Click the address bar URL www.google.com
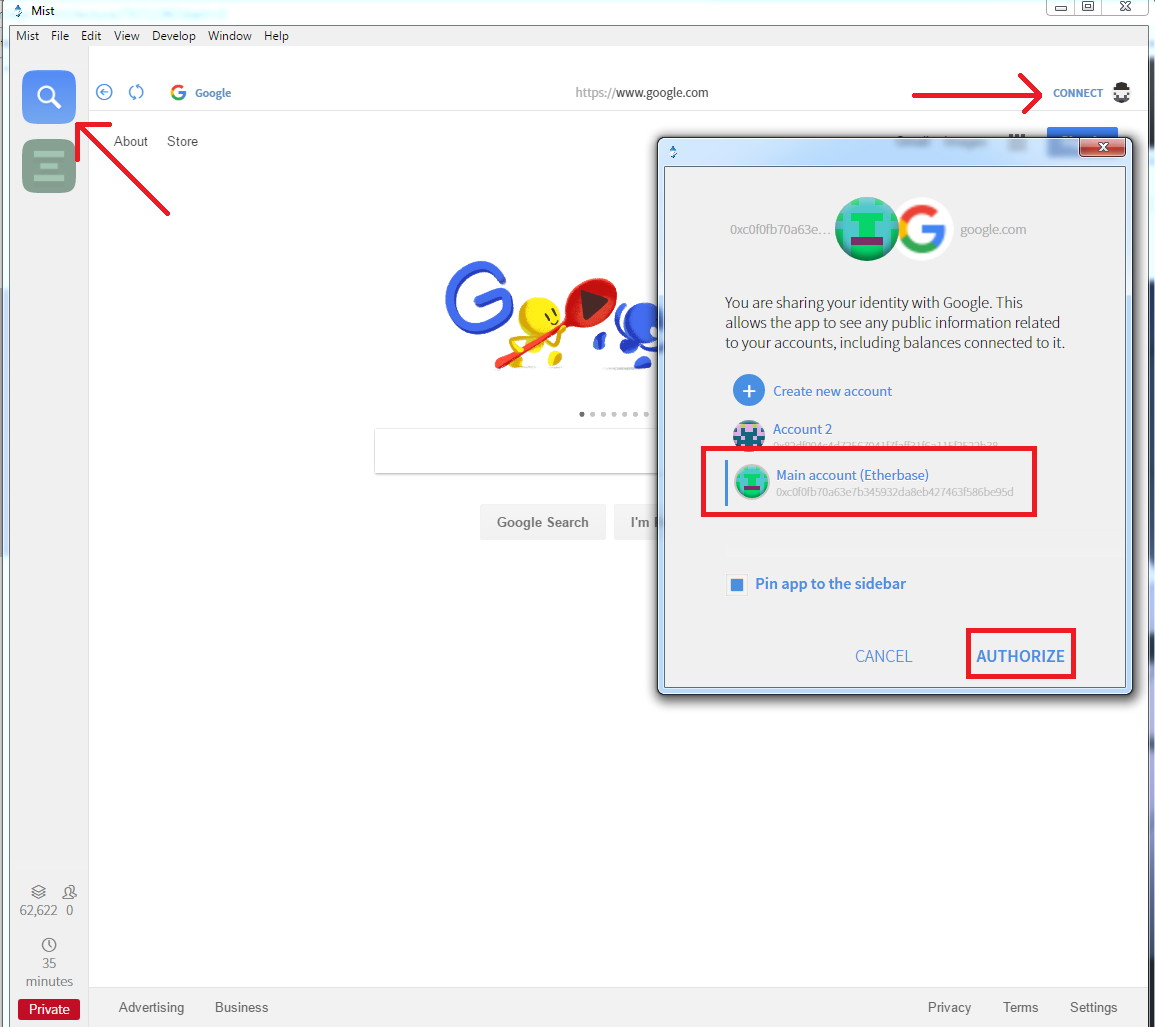 tap(642, 92)
